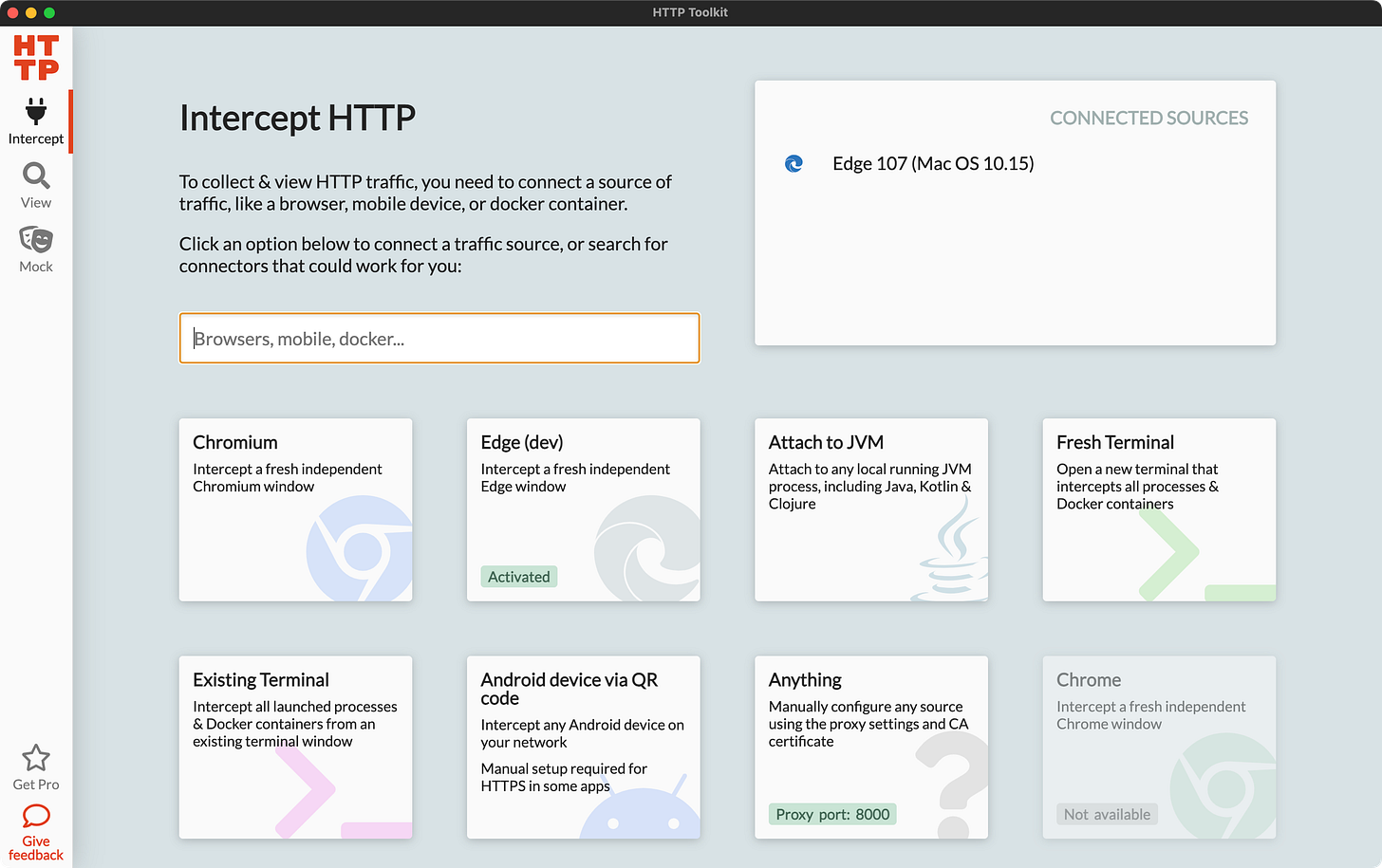The image size is (1382, 868).
Task: Click 'Intercept a fresh independent Chrome window' text
Action: (1151, 715)
